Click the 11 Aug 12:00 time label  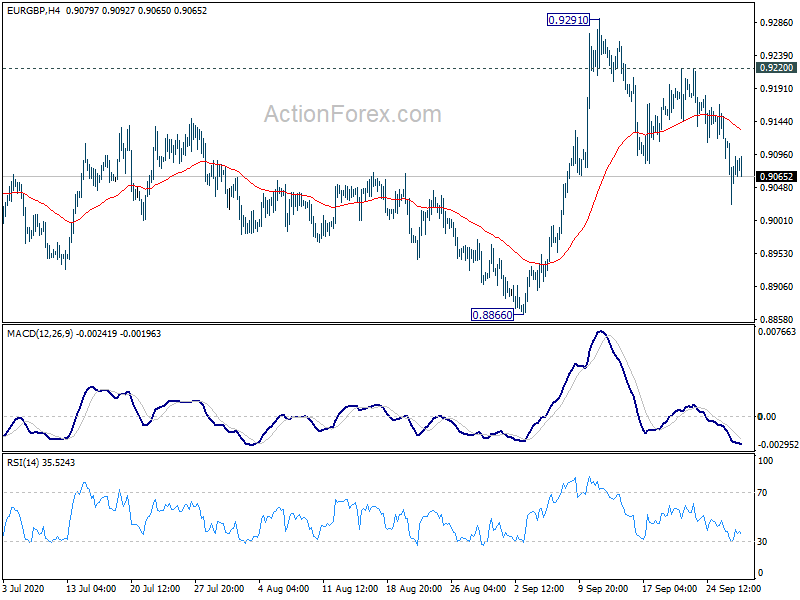tap(350, 589)
